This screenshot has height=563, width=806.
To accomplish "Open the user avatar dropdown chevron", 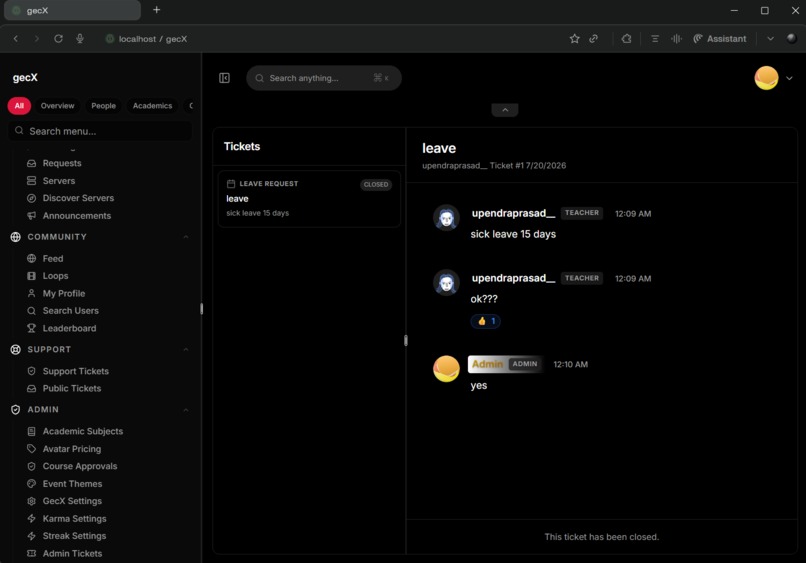I will 789,78.
